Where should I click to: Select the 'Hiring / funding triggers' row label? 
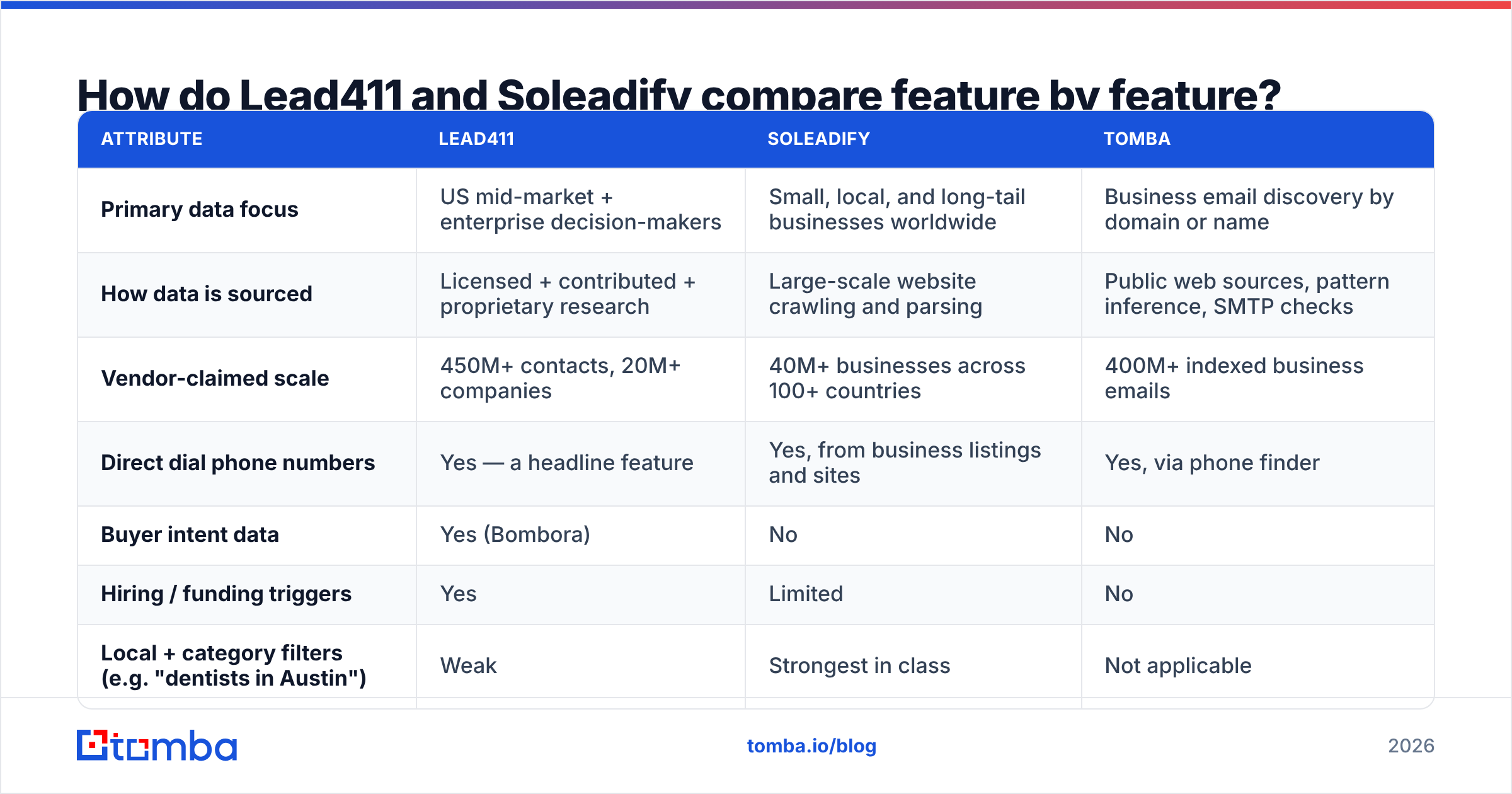(226, 594)
